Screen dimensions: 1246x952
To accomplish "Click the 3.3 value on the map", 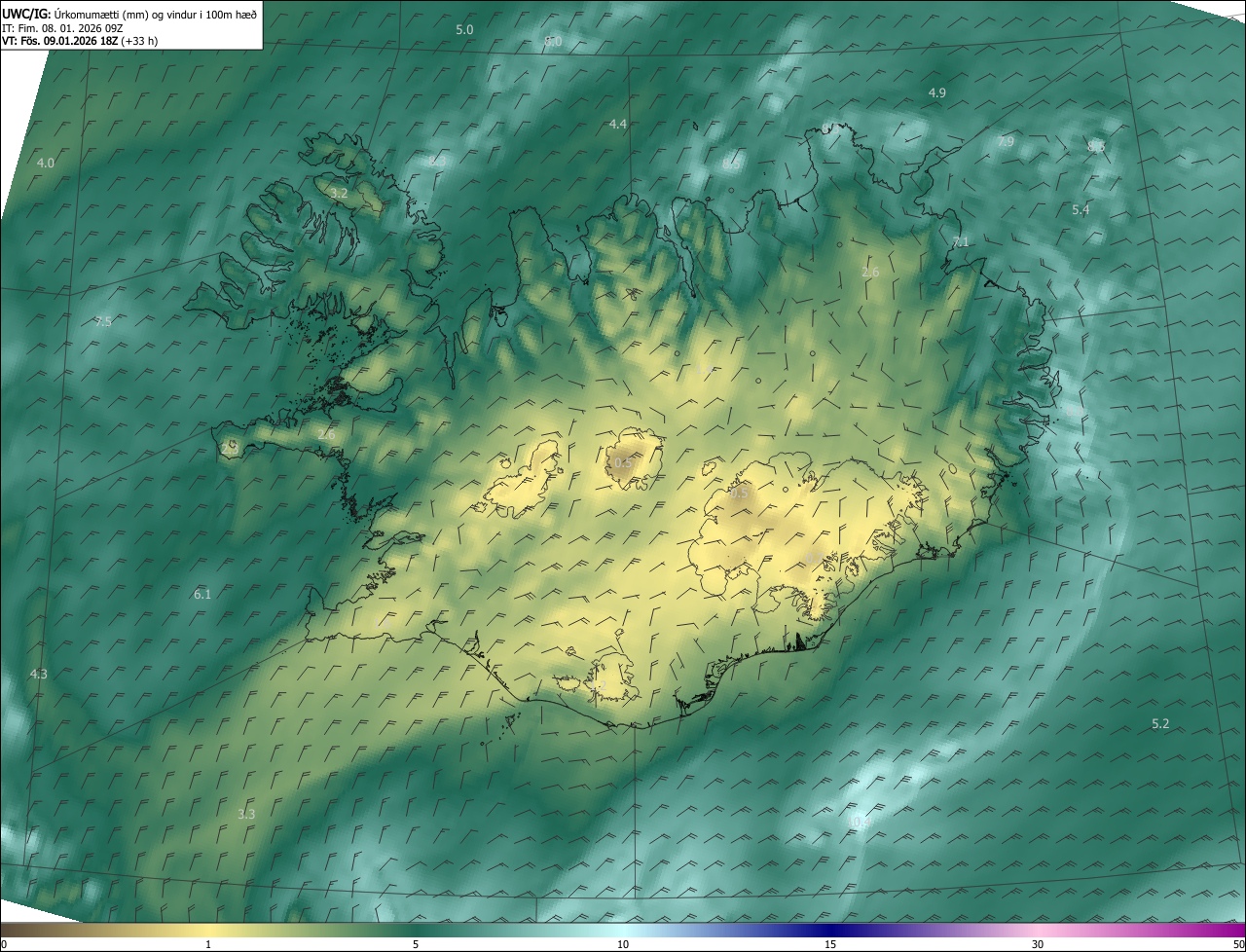I will tap(246, 814).
